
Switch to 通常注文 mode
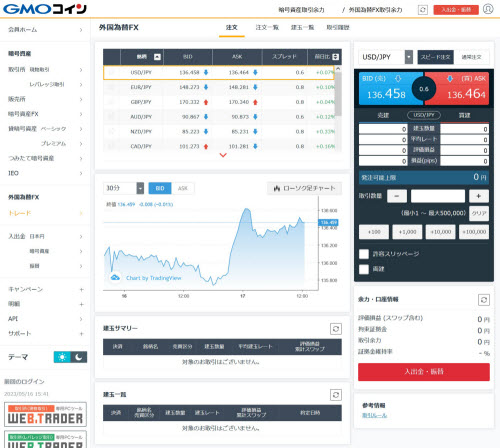point(471,57)
